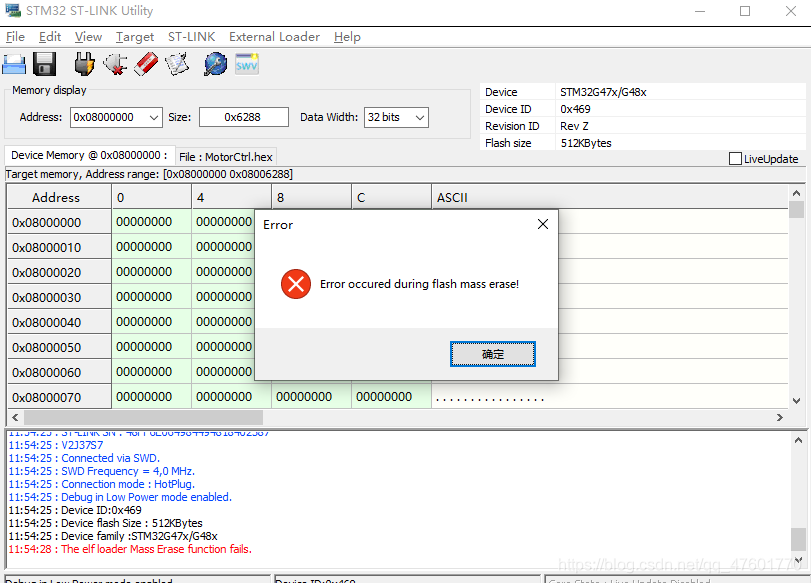The width and height of the screenshot is (811, 583).
Task: Maximize the ST-LINK Utility window
Action: click(745, 11)
